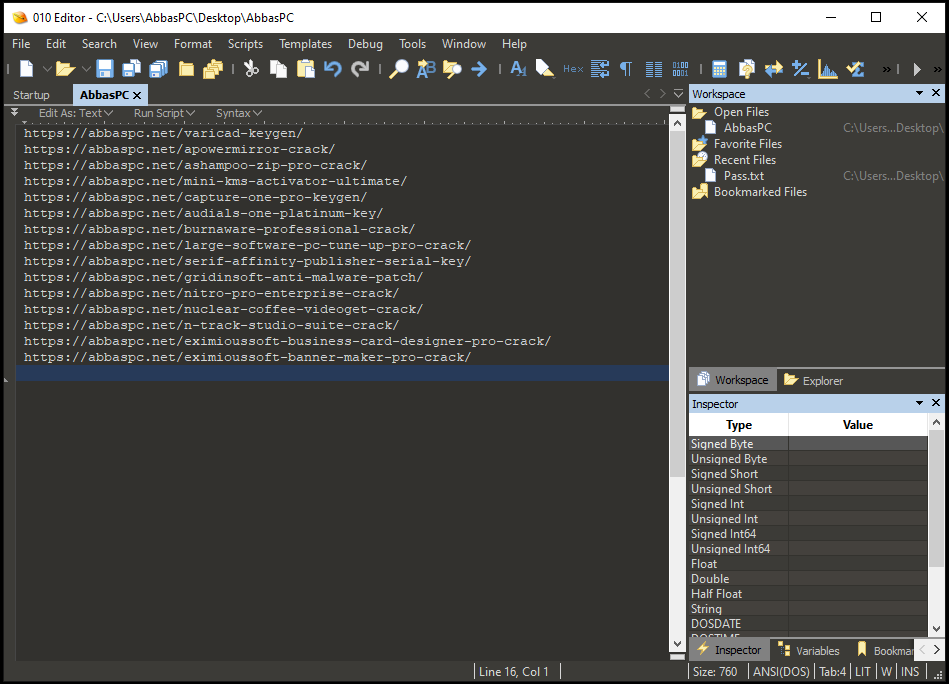Image resolution: width=949 pixels, height=684 pixels.
Task: Toggle INS insert mode in status bar
Action: click(910, 672)
